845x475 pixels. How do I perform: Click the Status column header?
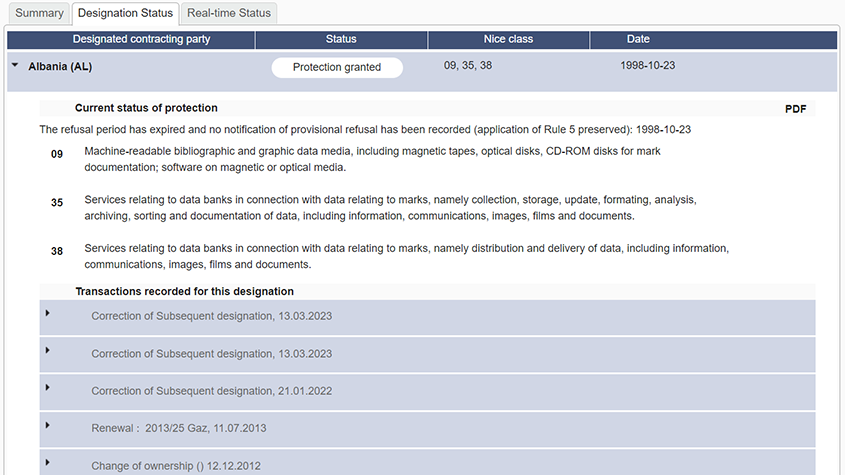(x=341, y=39)
